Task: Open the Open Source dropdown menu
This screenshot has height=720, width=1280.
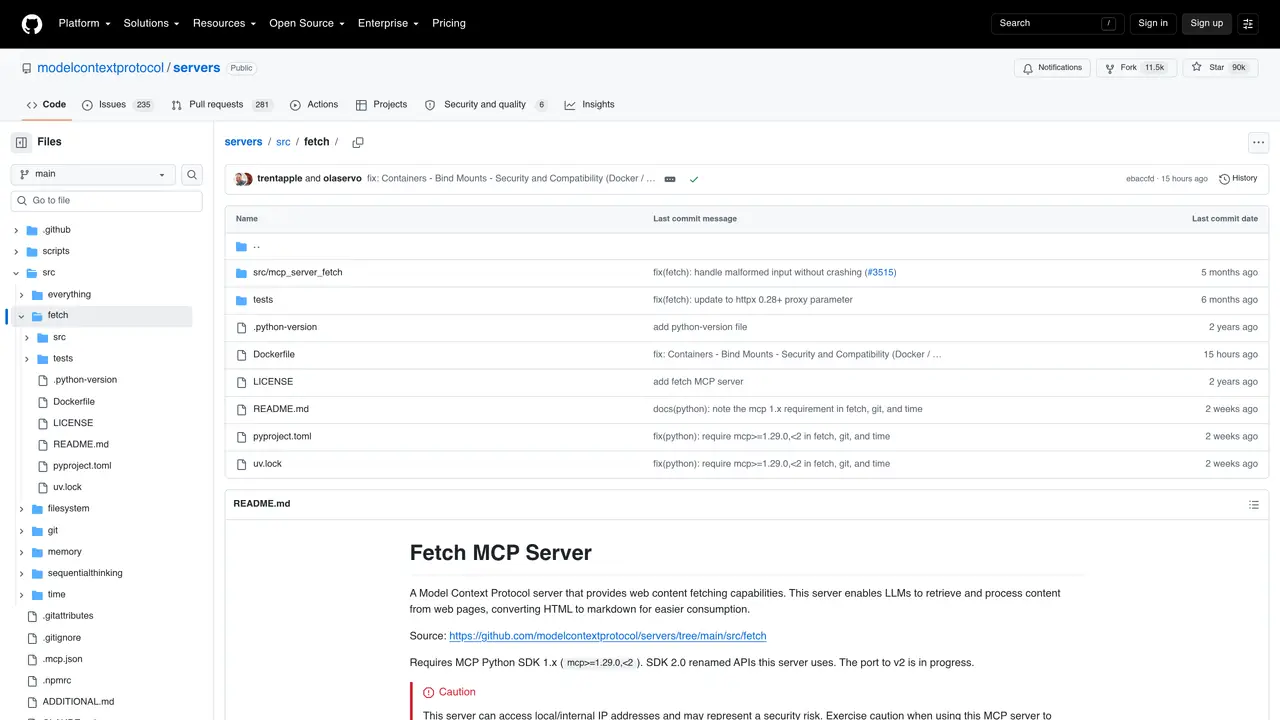Action: 306,23
